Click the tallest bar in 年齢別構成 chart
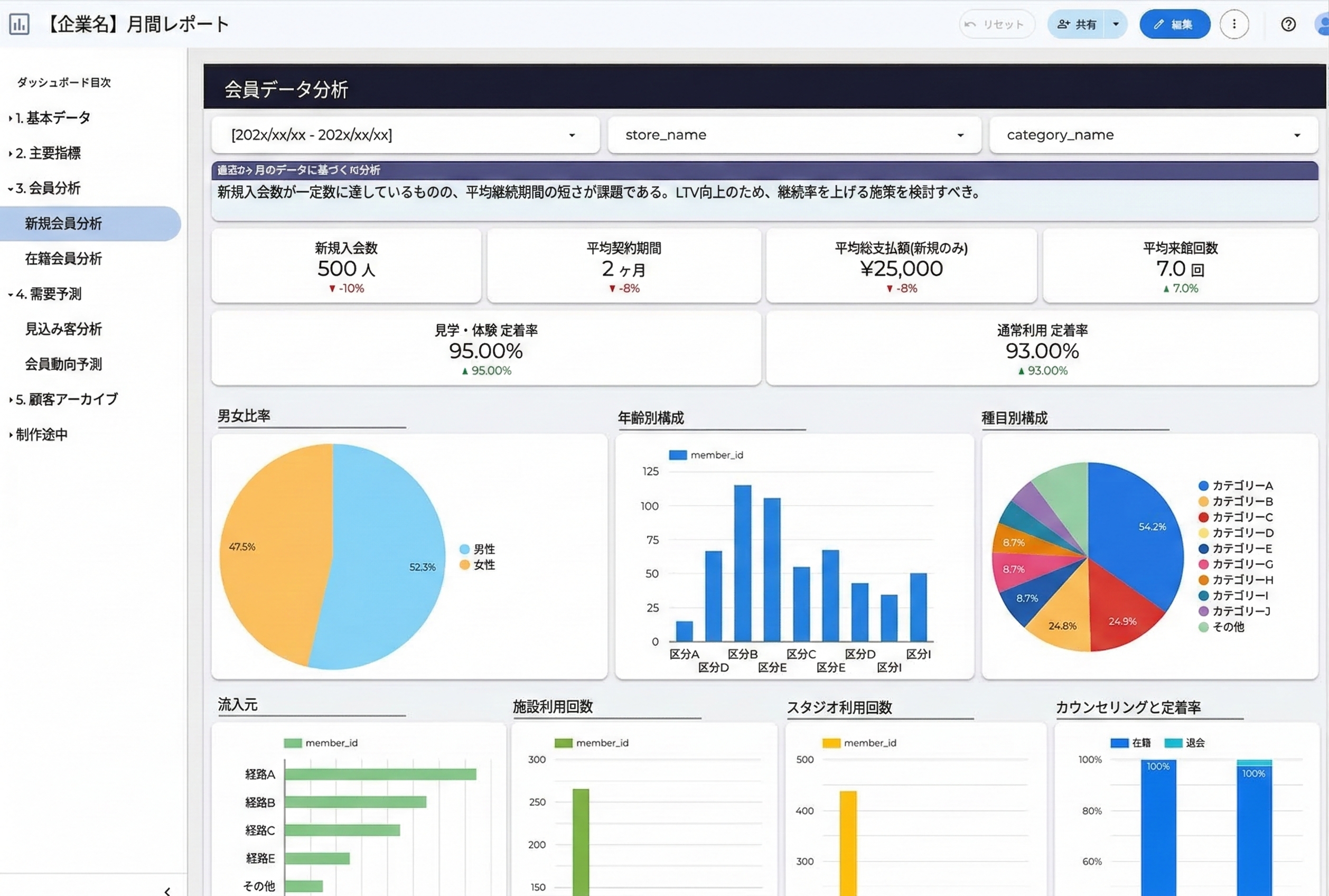 pos(742,563)
